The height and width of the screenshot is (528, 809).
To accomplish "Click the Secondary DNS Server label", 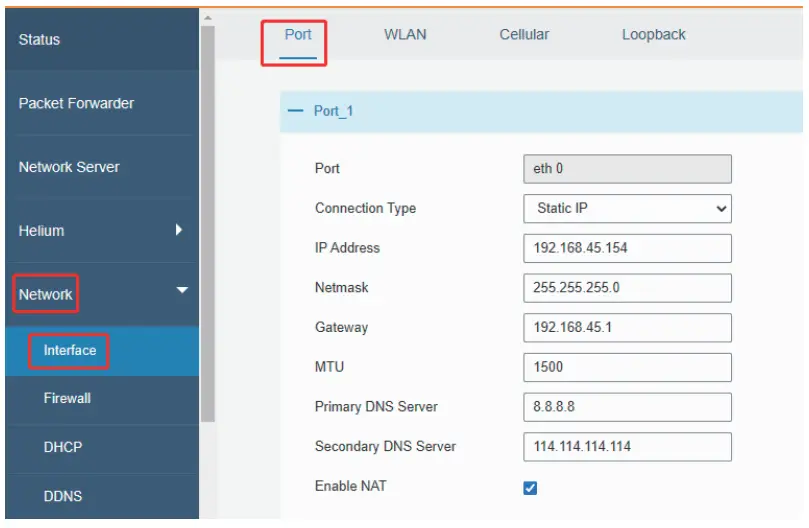I will (x=385, y=447).
